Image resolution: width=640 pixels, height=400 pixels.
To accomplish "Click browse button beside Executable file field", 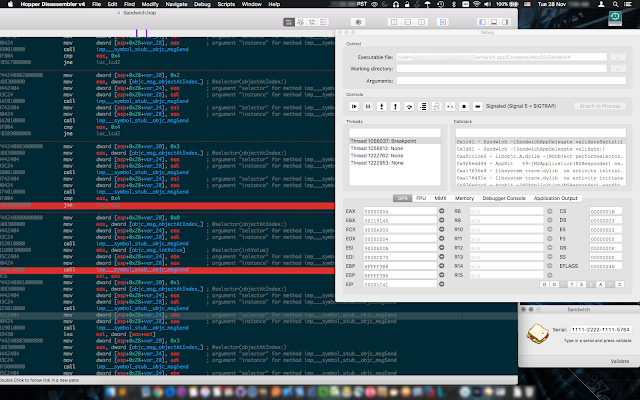I will point(618,57).
